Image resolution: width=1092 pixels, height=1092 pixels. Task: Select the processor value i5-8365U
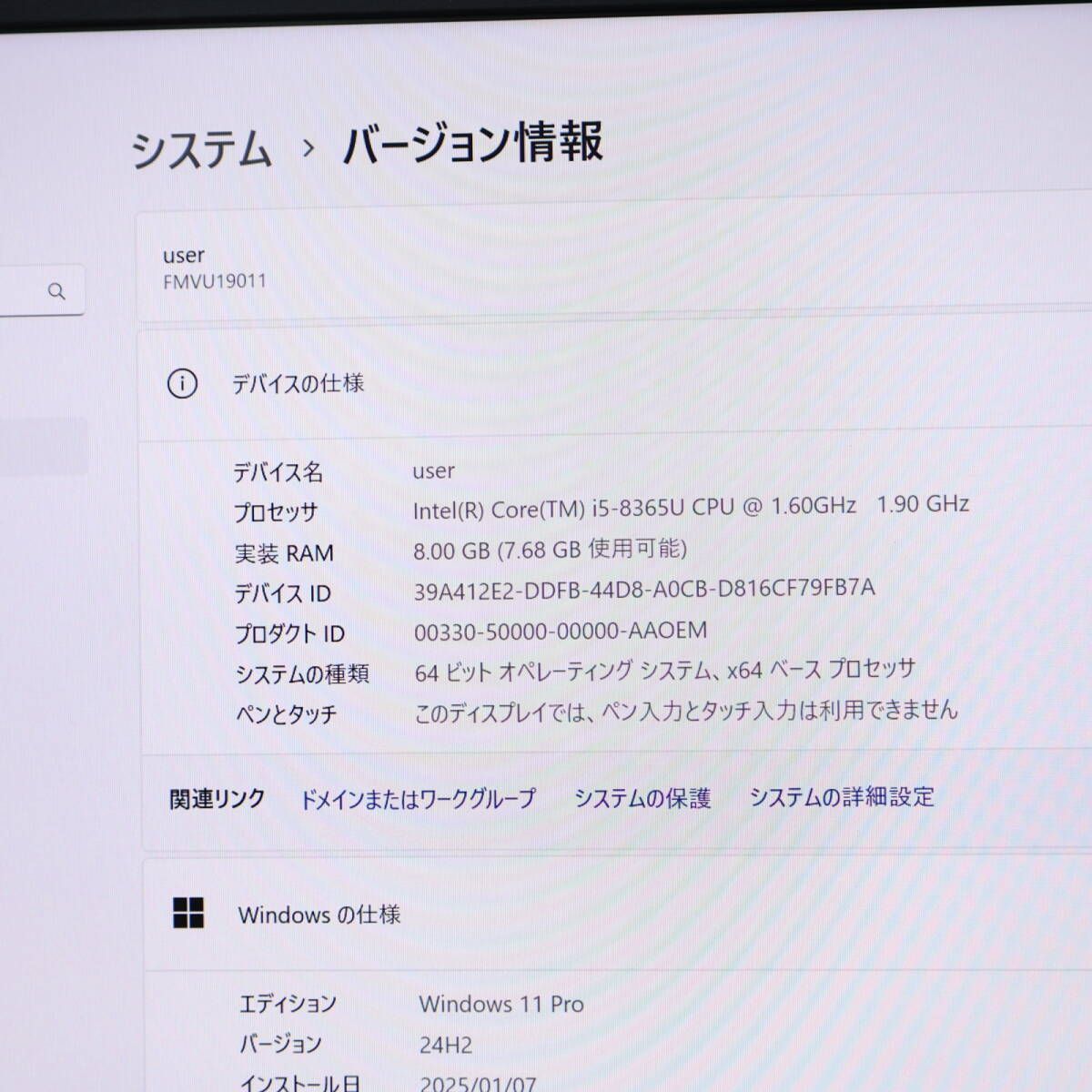point(691,507)
